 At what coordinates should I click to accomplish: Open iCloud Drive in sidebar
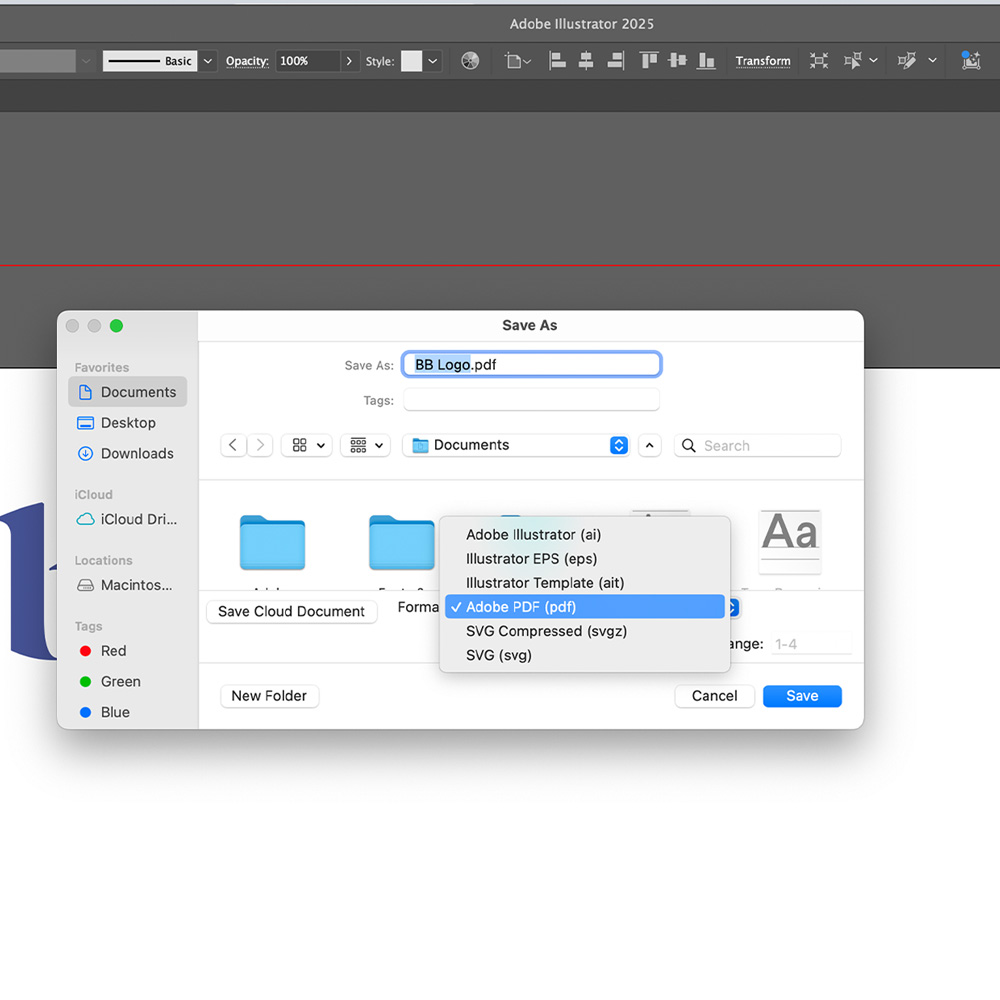128,519
